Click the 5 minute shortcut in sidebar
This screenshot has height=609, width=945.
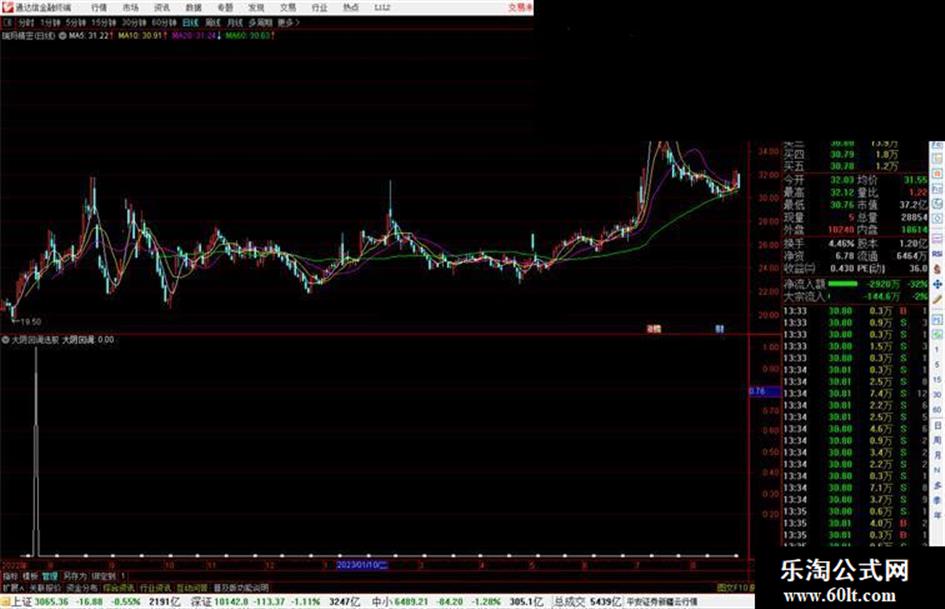tap(937, 365)
